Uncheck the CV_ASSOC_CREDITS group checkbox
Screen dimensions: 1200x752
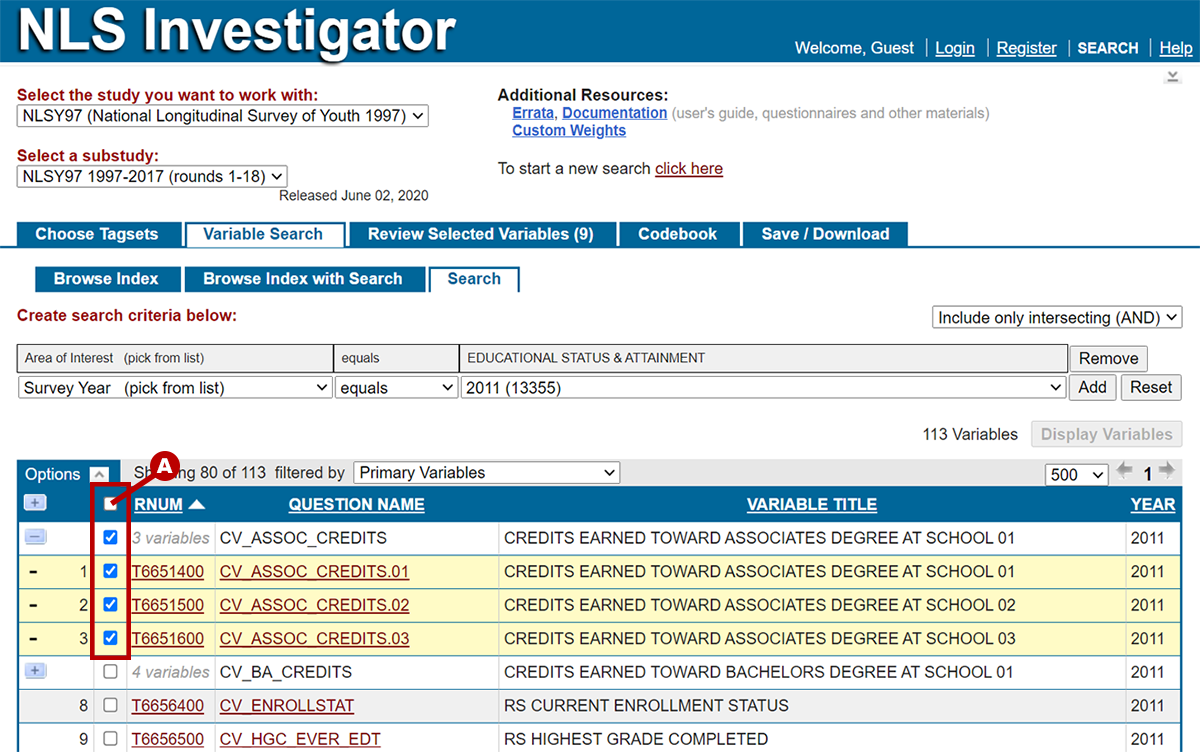coord(111,538)
